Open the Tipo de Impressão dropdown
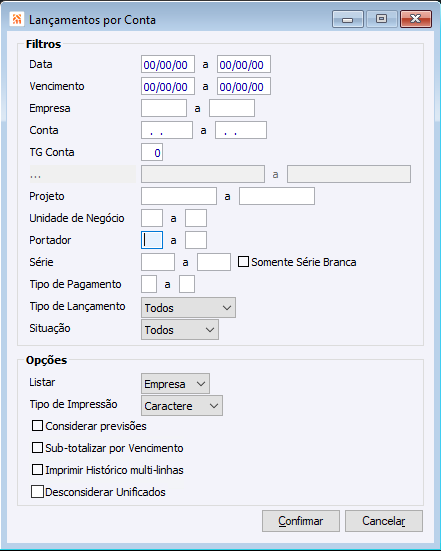Screen dimensions: 441x551 coord(182,406)
